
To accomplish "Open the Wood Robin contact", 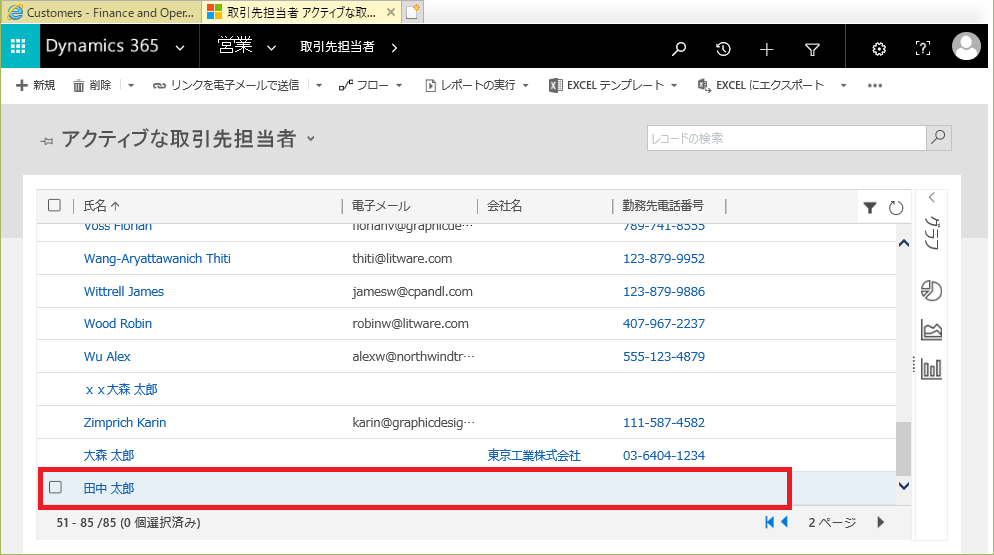I will [x=118, y=323].
